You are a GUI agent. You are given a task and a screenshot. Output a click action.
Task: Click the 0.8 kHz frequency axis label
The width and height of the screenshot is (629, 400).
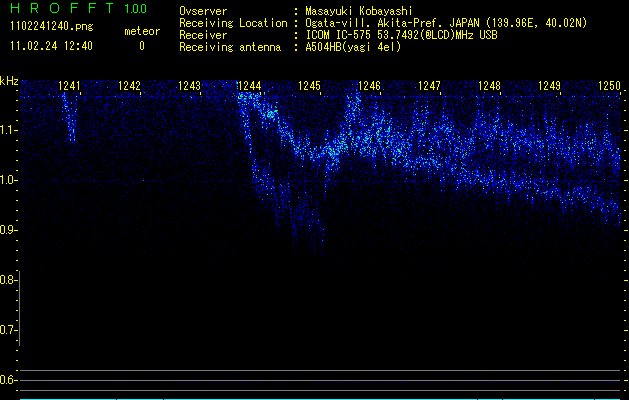point(7,280)
